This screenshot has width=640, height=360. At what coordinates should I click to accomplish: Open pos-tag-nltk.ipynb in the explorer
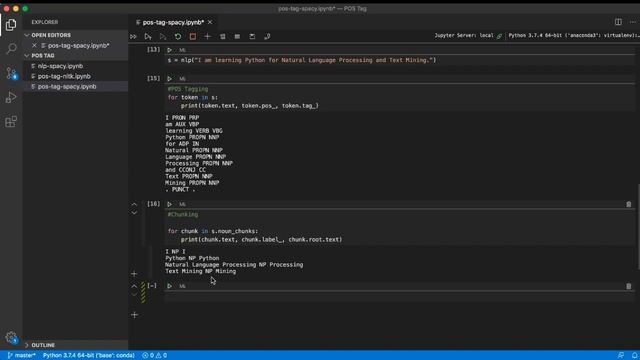[x=64, y=76]
